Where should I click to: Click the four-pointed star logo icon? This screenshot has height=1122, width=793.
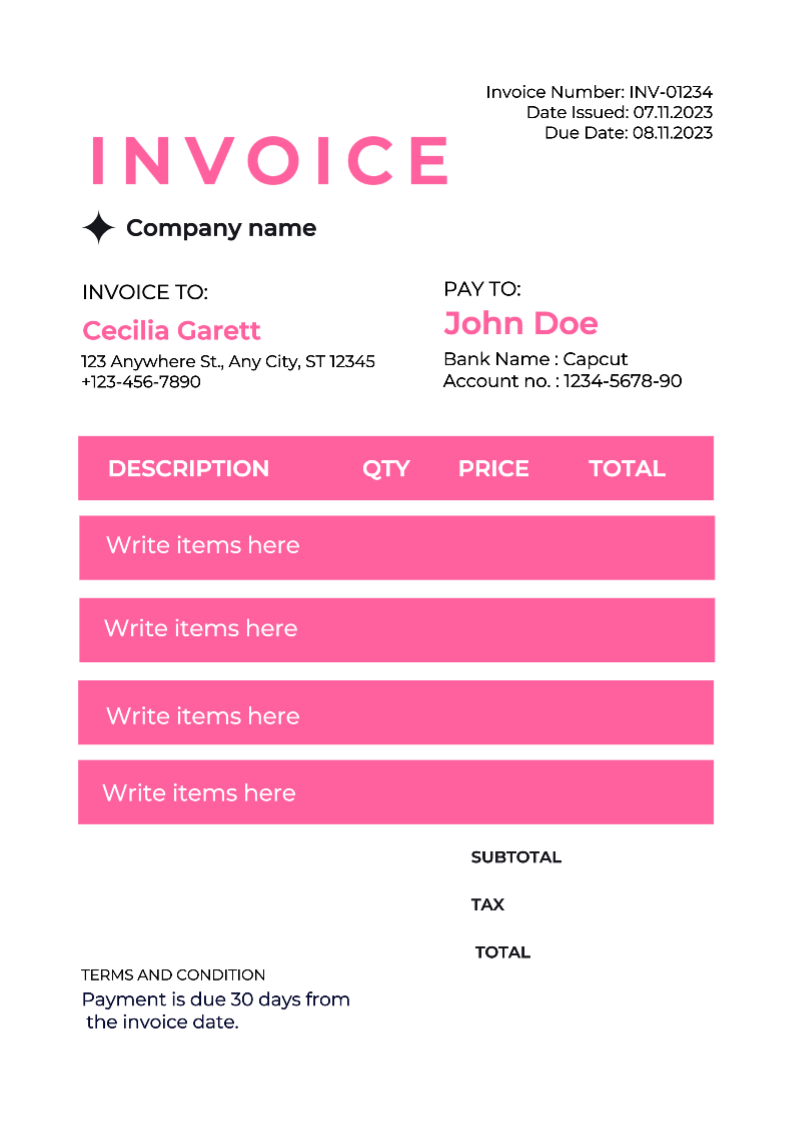pos(98,228)
